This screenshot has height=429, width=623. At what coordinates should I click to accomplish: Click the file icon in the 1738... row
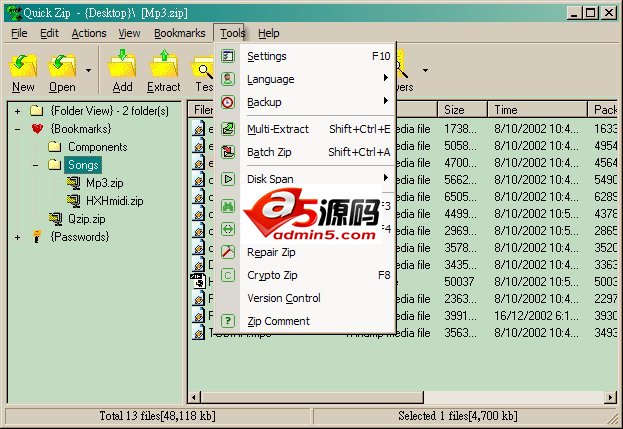coord(199,129)
